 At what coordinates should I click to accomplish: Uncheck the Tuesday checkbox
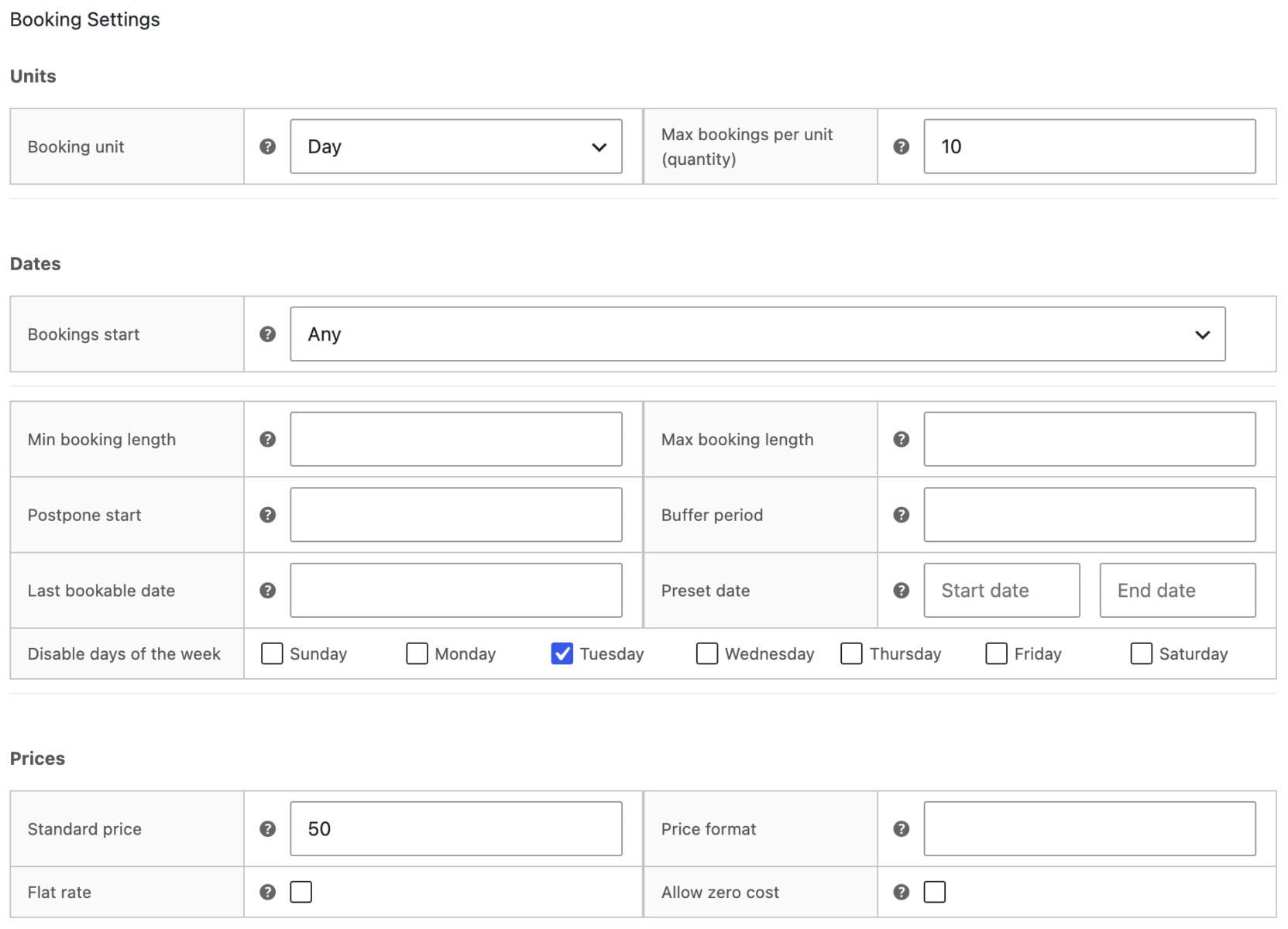coord(562,653)
